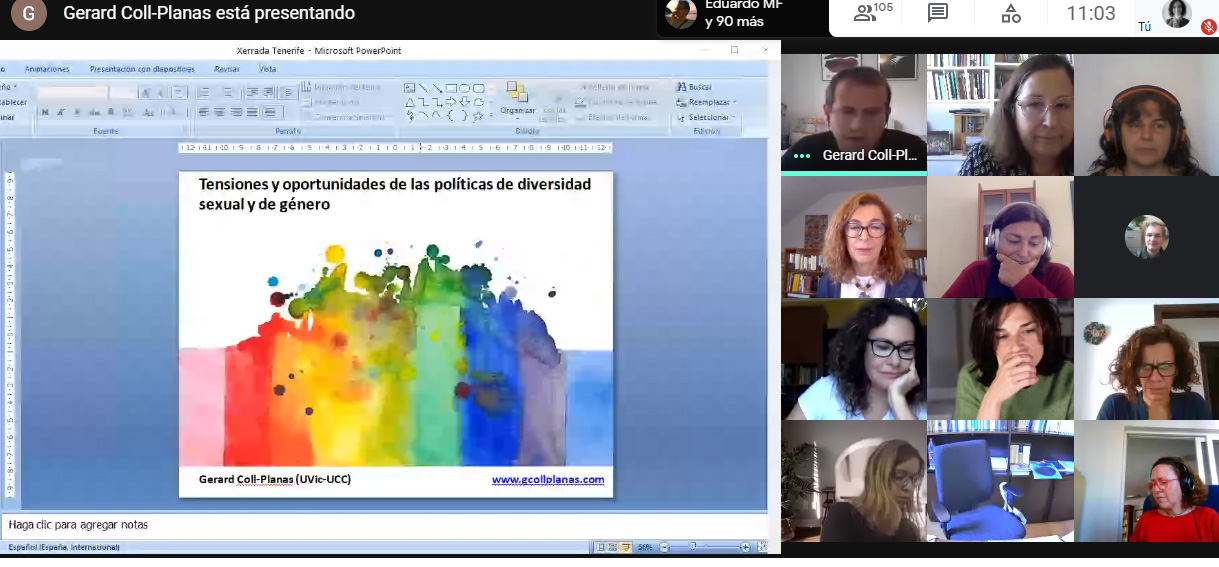This screenshot has width=1219, height=567.
Task: Expand the Reemplazar dropdown
Action: click(x=735, y=102)
